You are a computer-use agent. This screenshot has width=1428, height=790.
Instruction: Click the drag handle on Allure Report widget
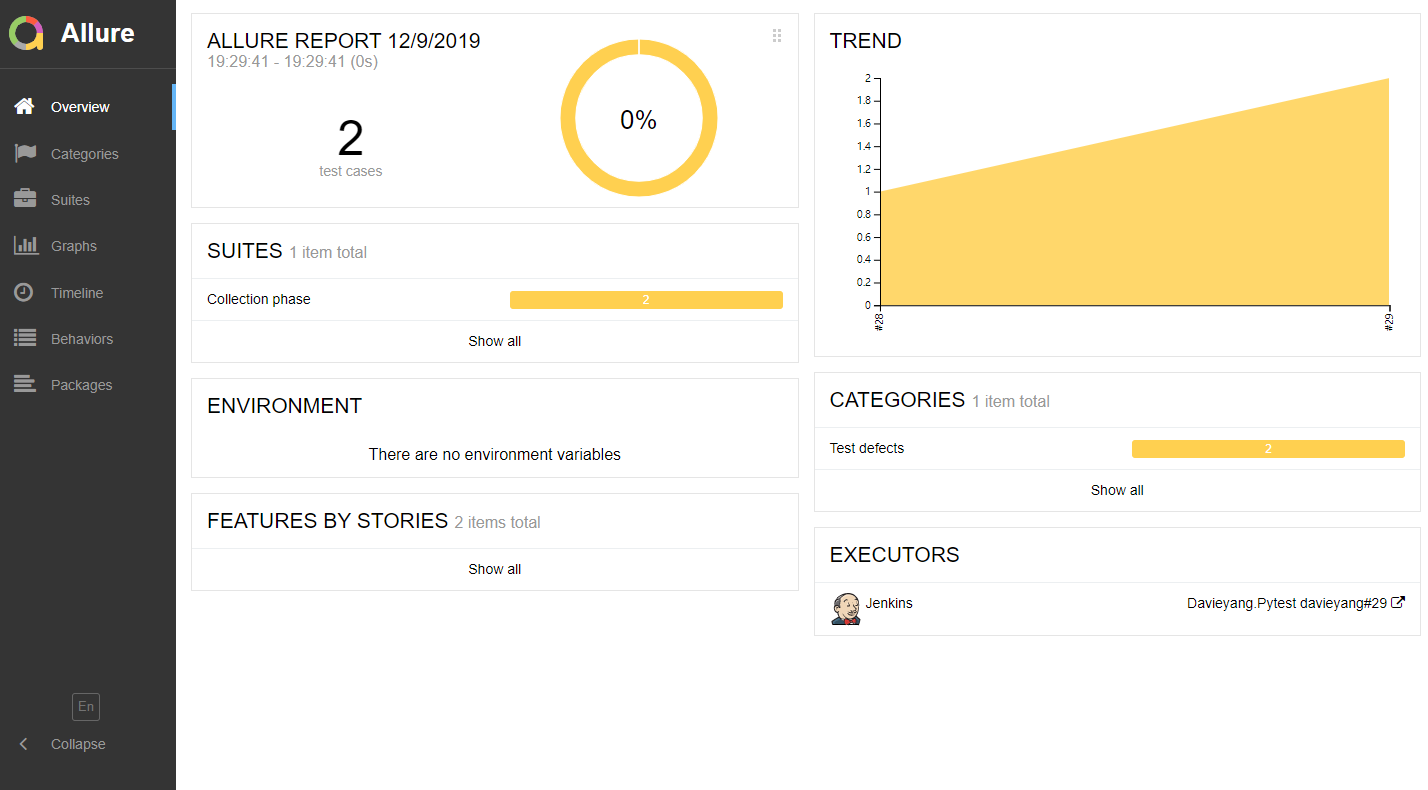[x=777, y=36]
